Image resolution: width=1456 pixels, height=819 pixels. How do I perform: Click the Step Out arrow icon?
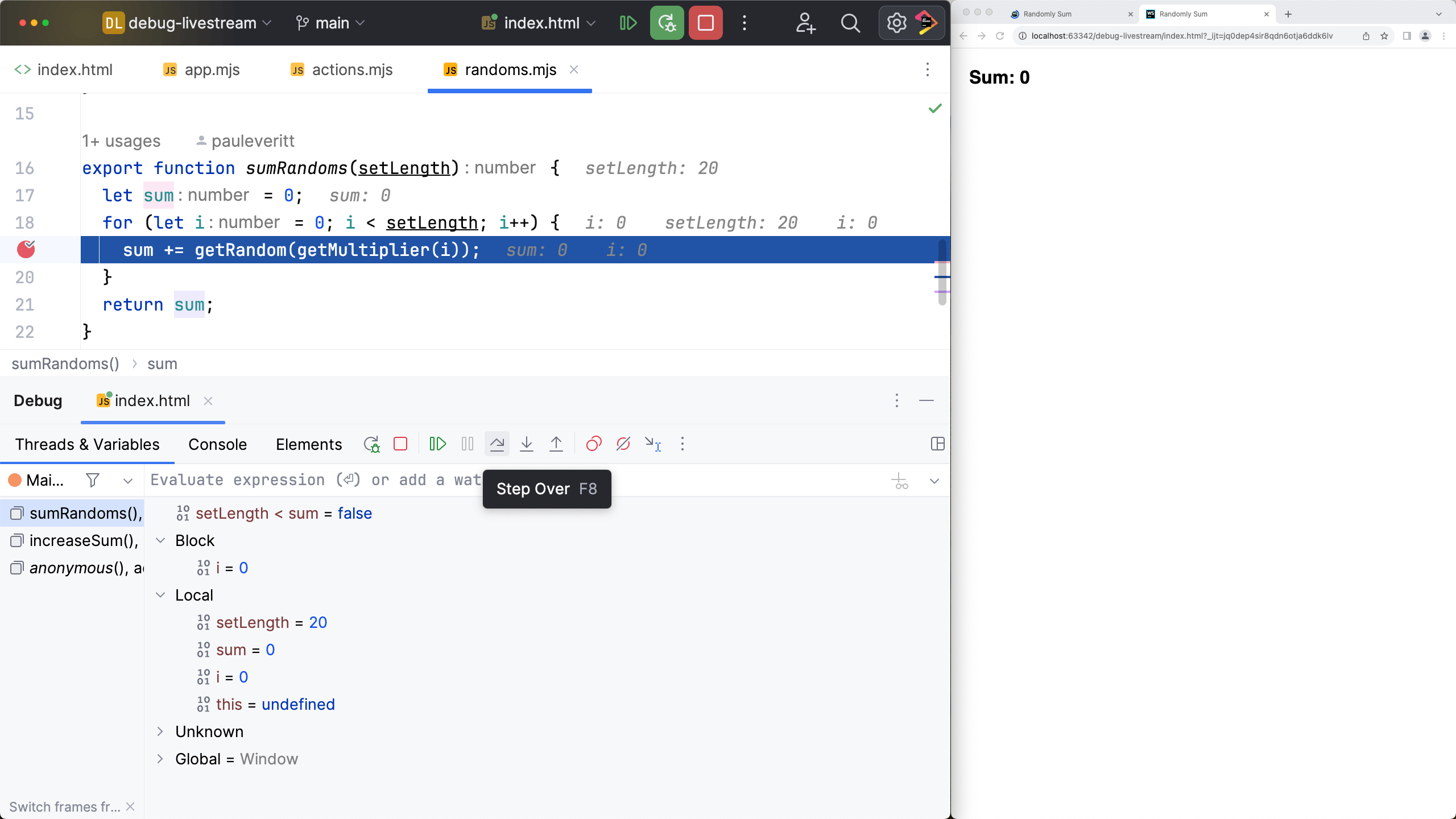[556, 444]
